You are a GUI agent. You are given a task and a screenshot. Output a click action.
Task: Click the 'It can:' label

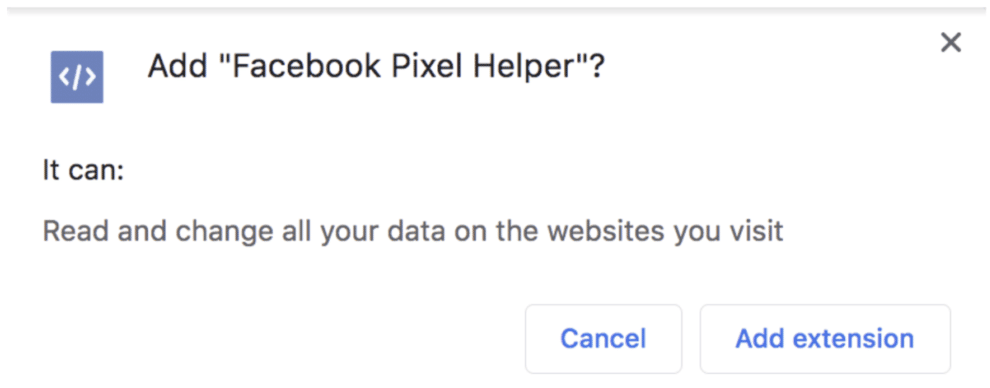83,170
